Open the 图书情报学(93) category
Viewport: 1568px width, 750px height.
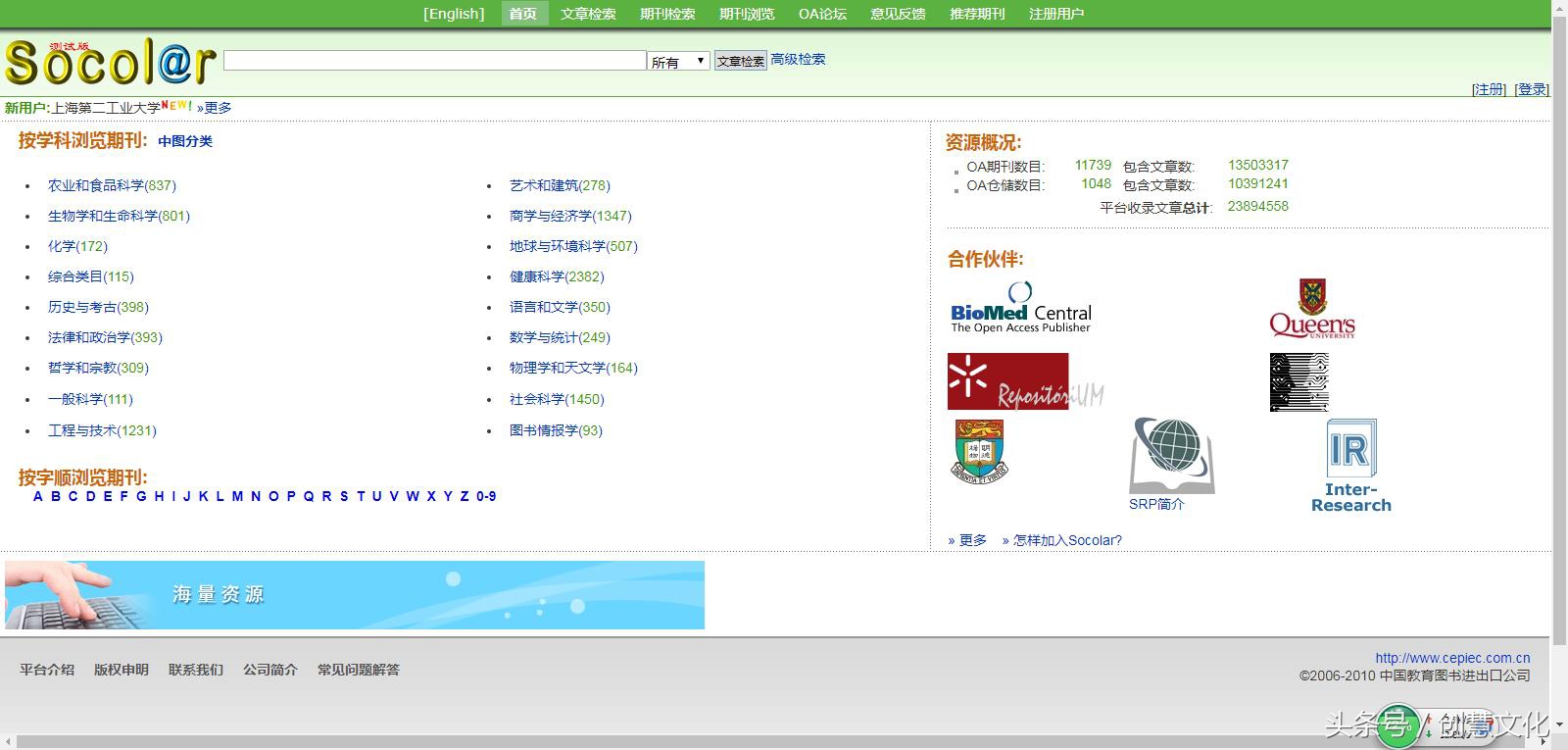[x=556, y=430]
